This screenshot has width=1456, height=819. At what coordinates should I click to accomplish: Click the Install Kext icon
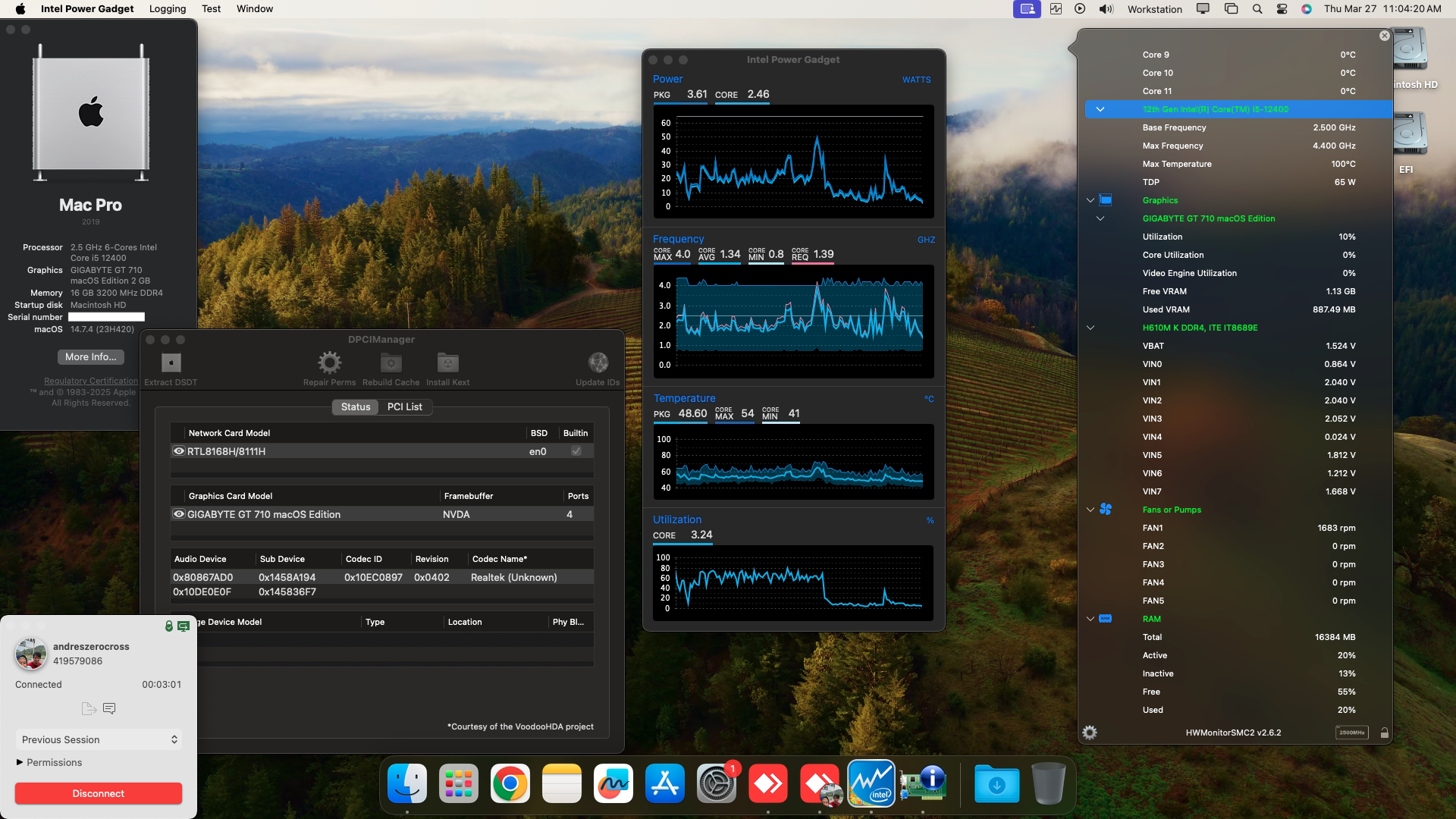[447, 362]
